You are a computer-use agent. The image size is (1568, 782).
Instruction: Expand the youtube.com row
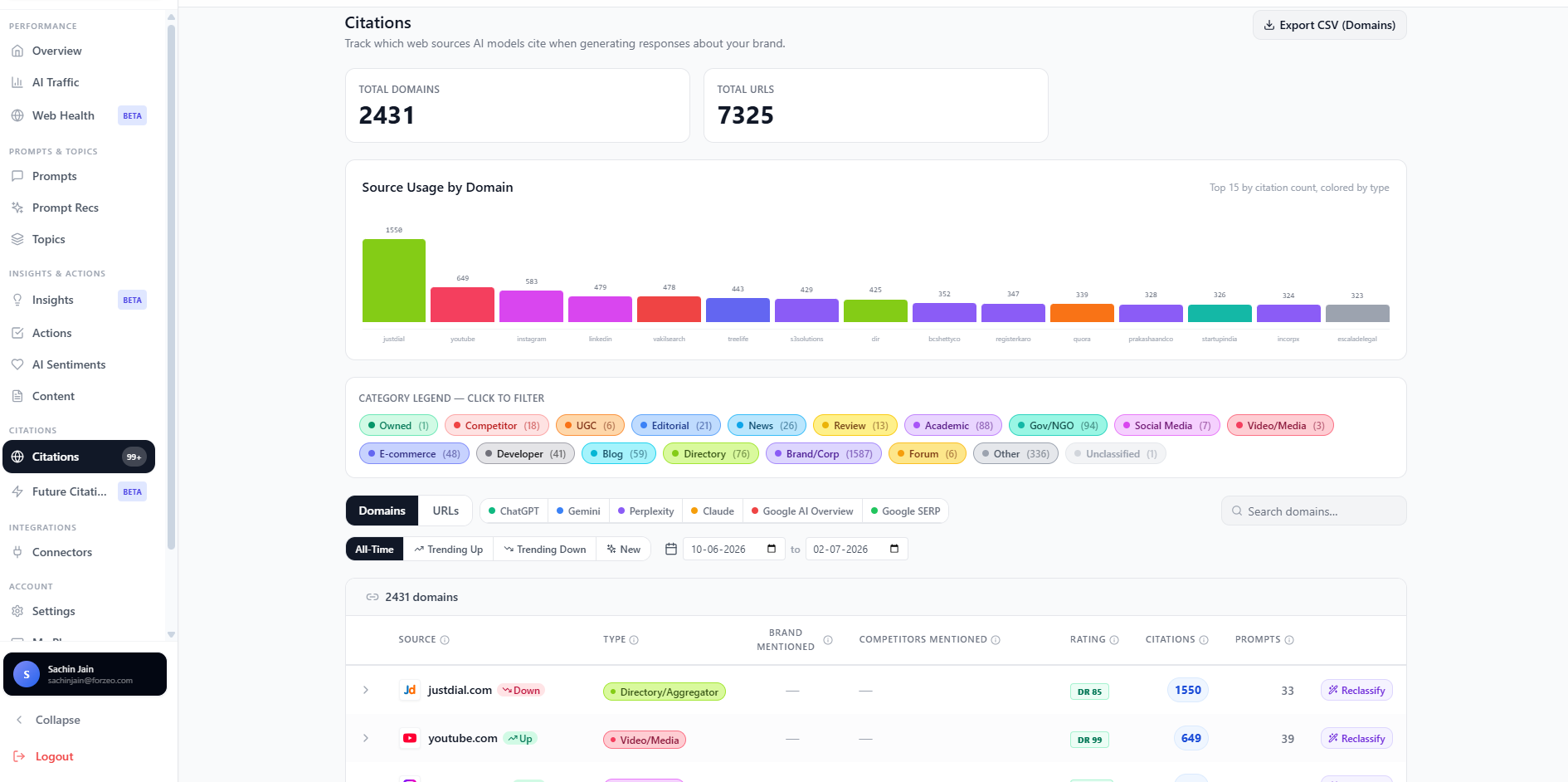coord(366,738)
